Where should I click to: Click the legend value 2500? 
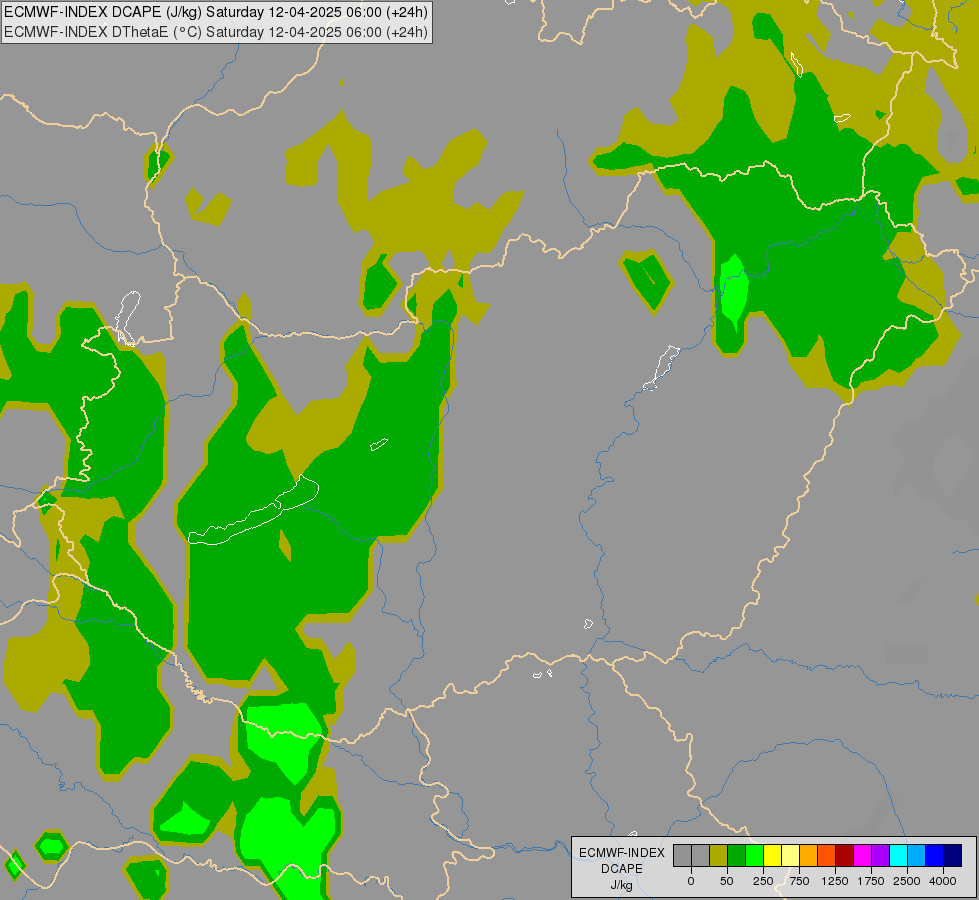tap(907, 881)
